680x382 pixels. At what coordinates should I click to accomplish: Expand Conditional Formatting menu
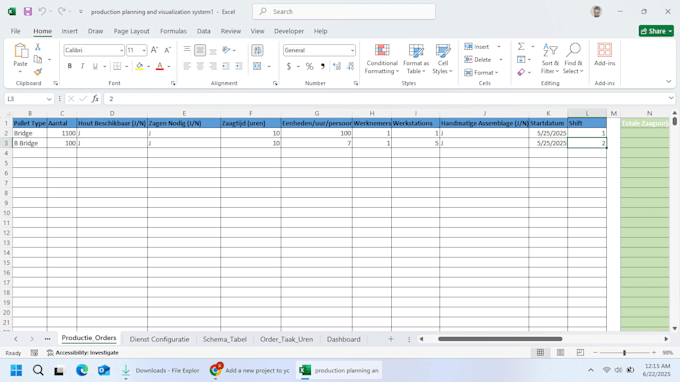coord(382,59)
